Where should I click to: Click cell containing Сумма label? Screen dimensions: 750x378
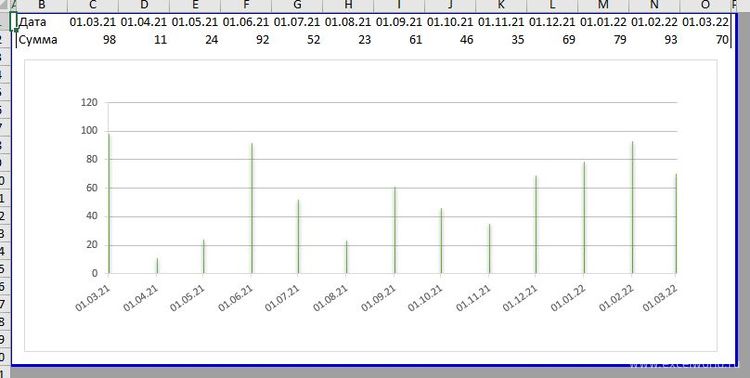click(x=42, y=39)
